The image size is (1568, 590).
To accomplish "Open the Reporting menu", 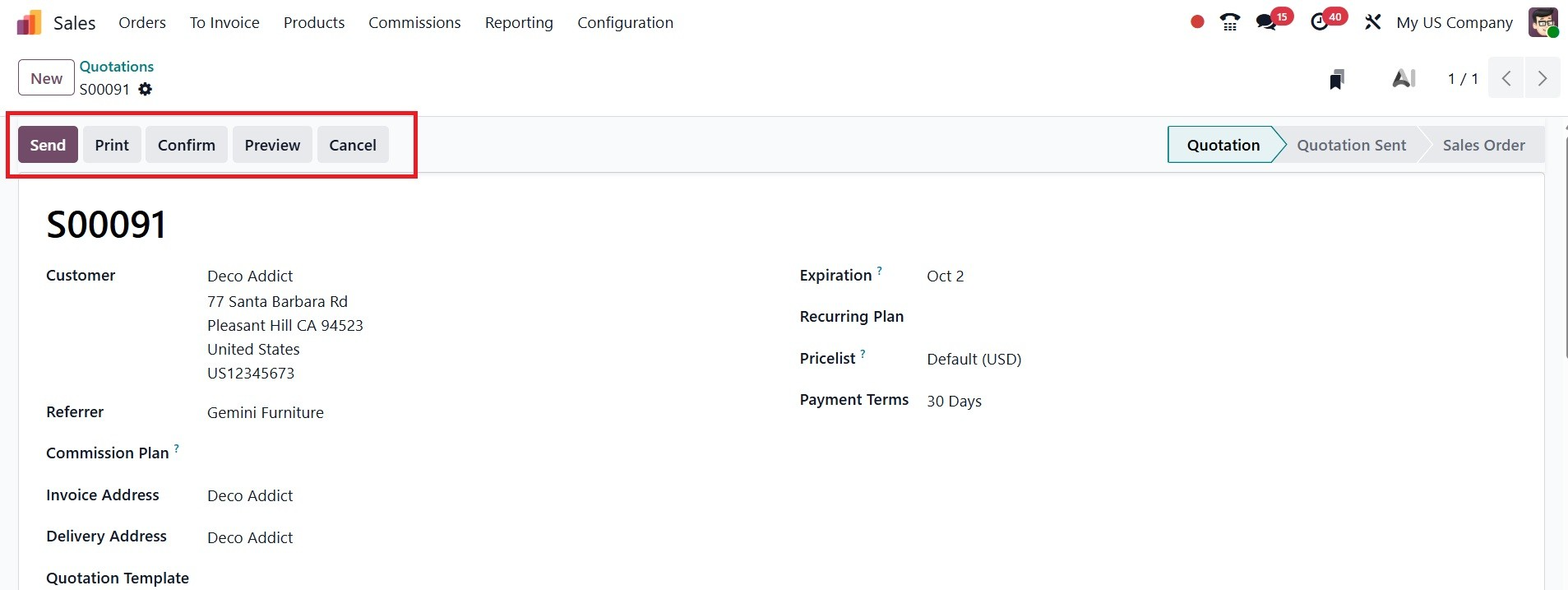I will 519,23.
